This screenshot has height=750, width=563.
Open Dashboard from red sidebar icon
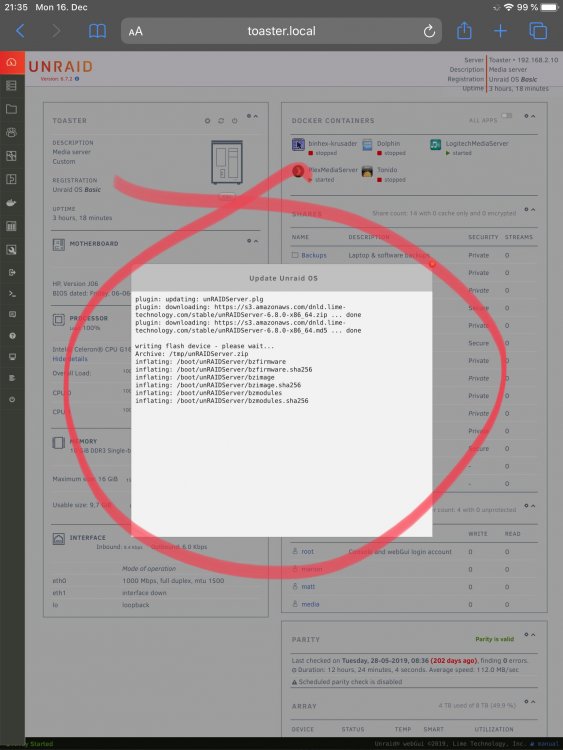(x=12, y=63)
